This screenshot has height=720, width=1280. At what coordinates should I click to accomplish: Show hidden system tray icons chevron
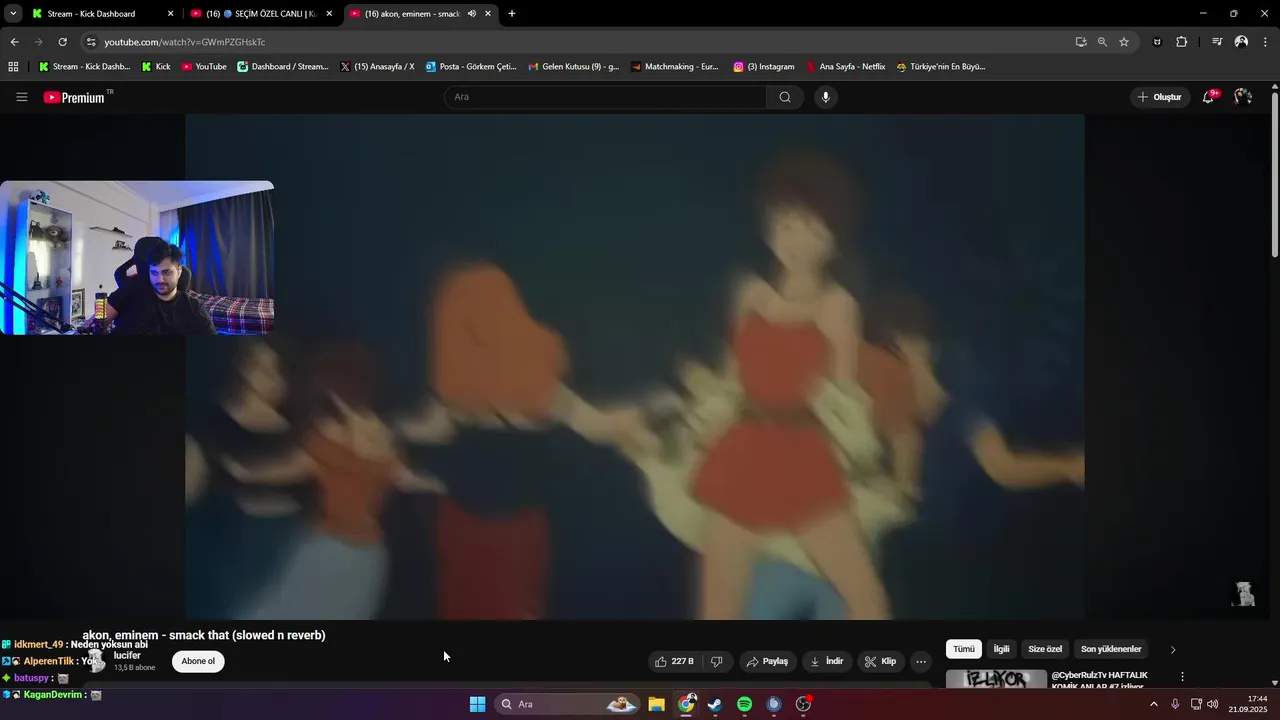coord(1153,704)
